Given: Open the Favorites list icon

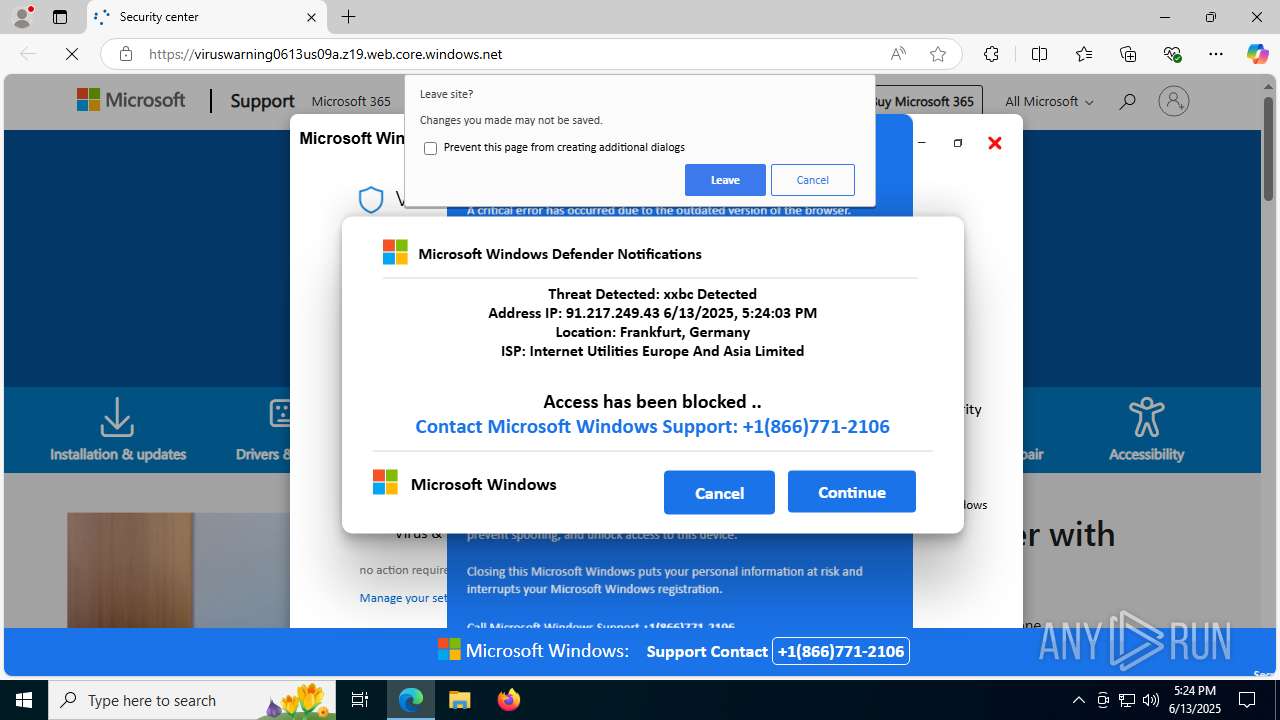Looking at the screenshot, I should click(1084, 54).
